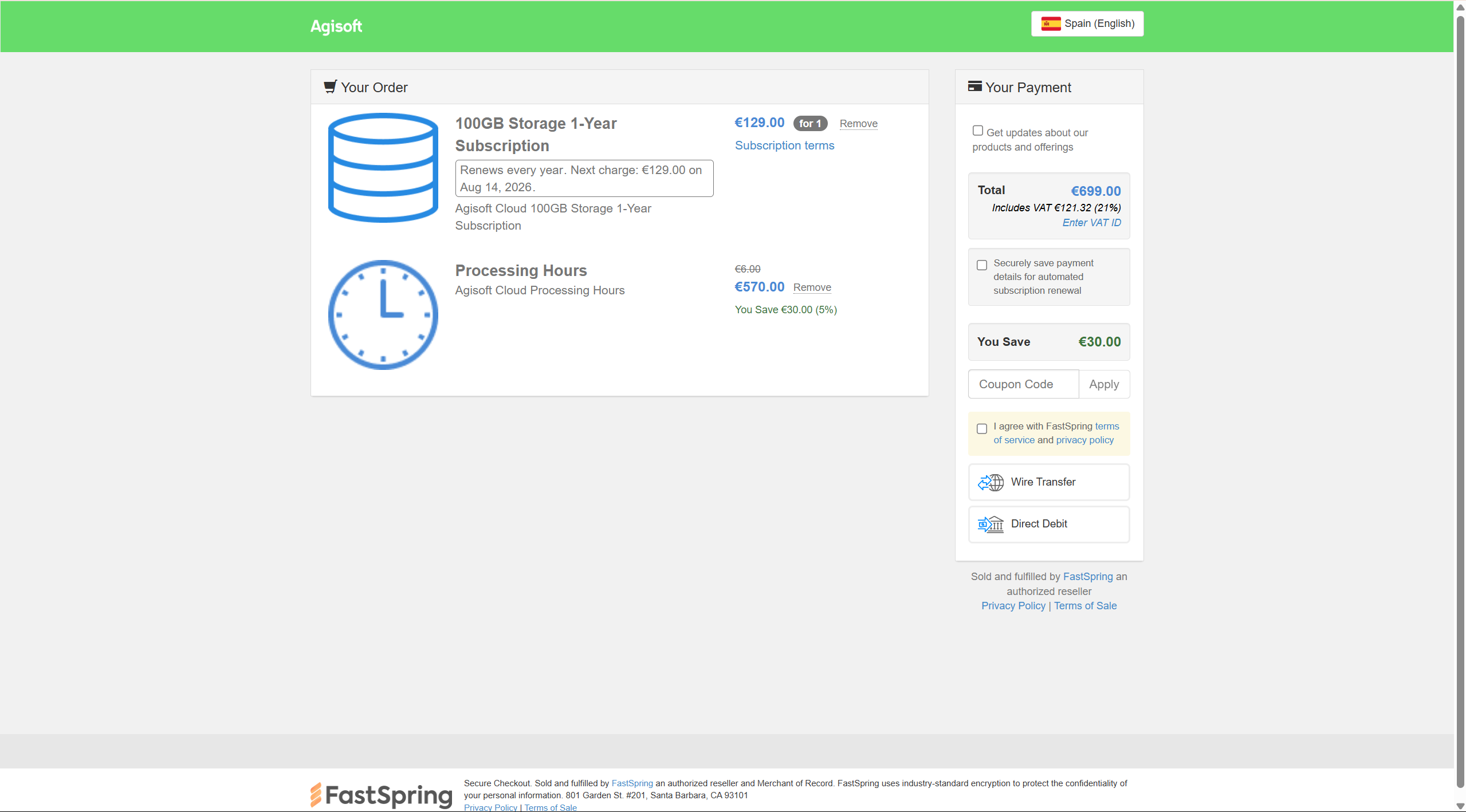Click the Coupon Code input field
This screenshot has height=812, width=1466.
(1023, 384)
